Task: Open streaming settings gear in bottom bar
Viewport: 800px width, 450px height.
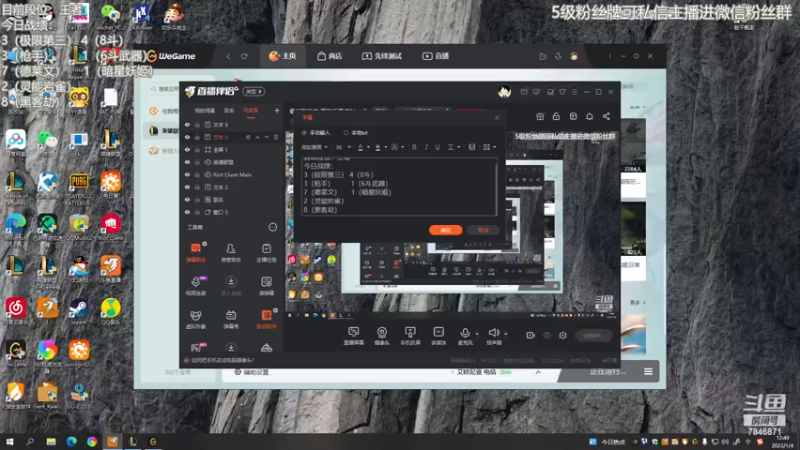Action: [x=563, y=335]
